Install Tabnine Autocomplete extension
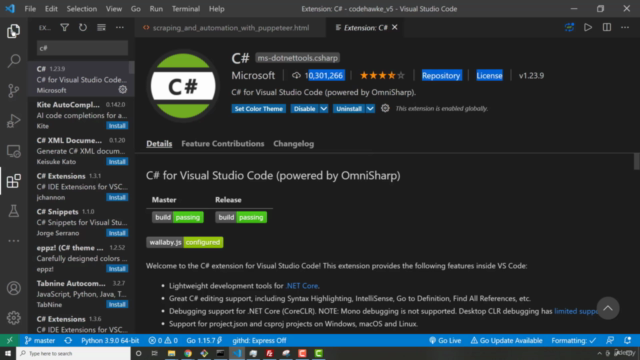Screen dimensions: 640x360 117,304
